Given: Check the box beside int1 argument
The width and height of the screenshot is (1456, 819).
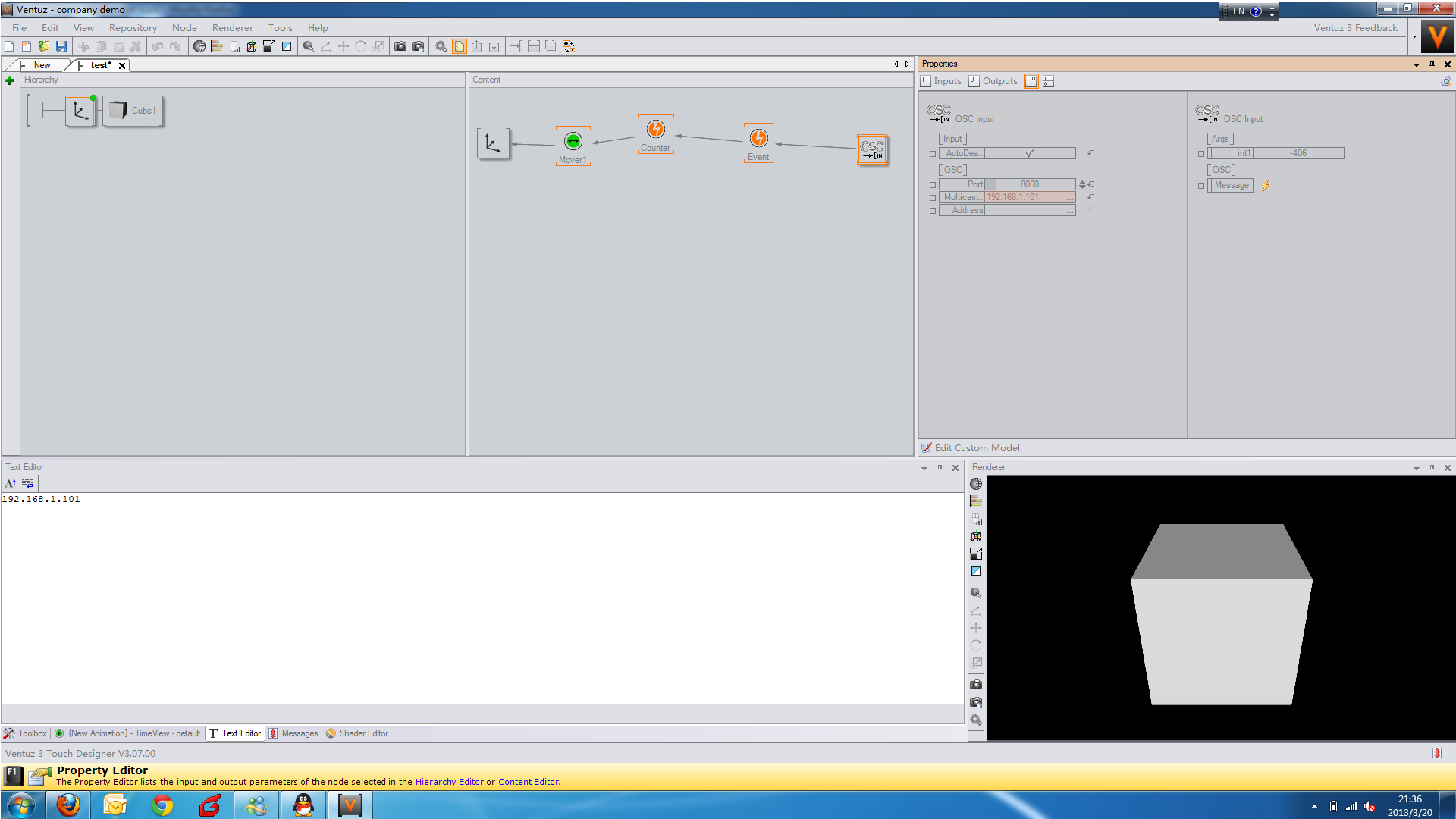Looking at the screenshot, I should [x=1201, y=154].
